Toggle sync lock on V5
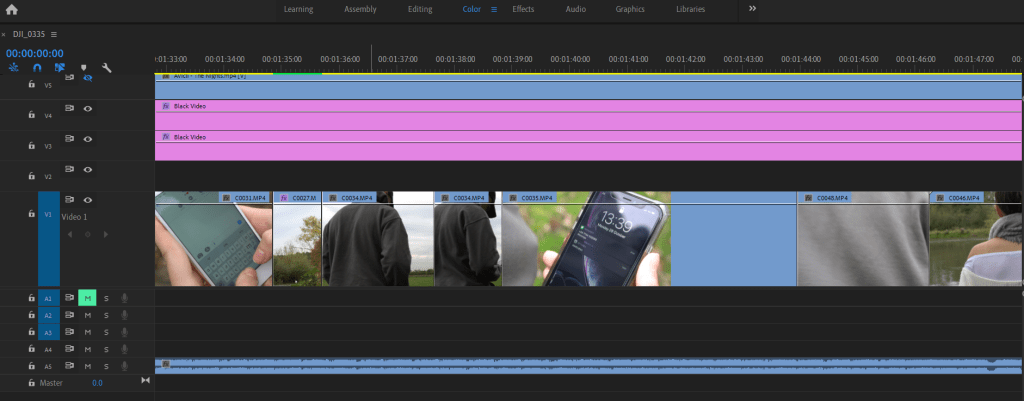 [x=69, y=78]
